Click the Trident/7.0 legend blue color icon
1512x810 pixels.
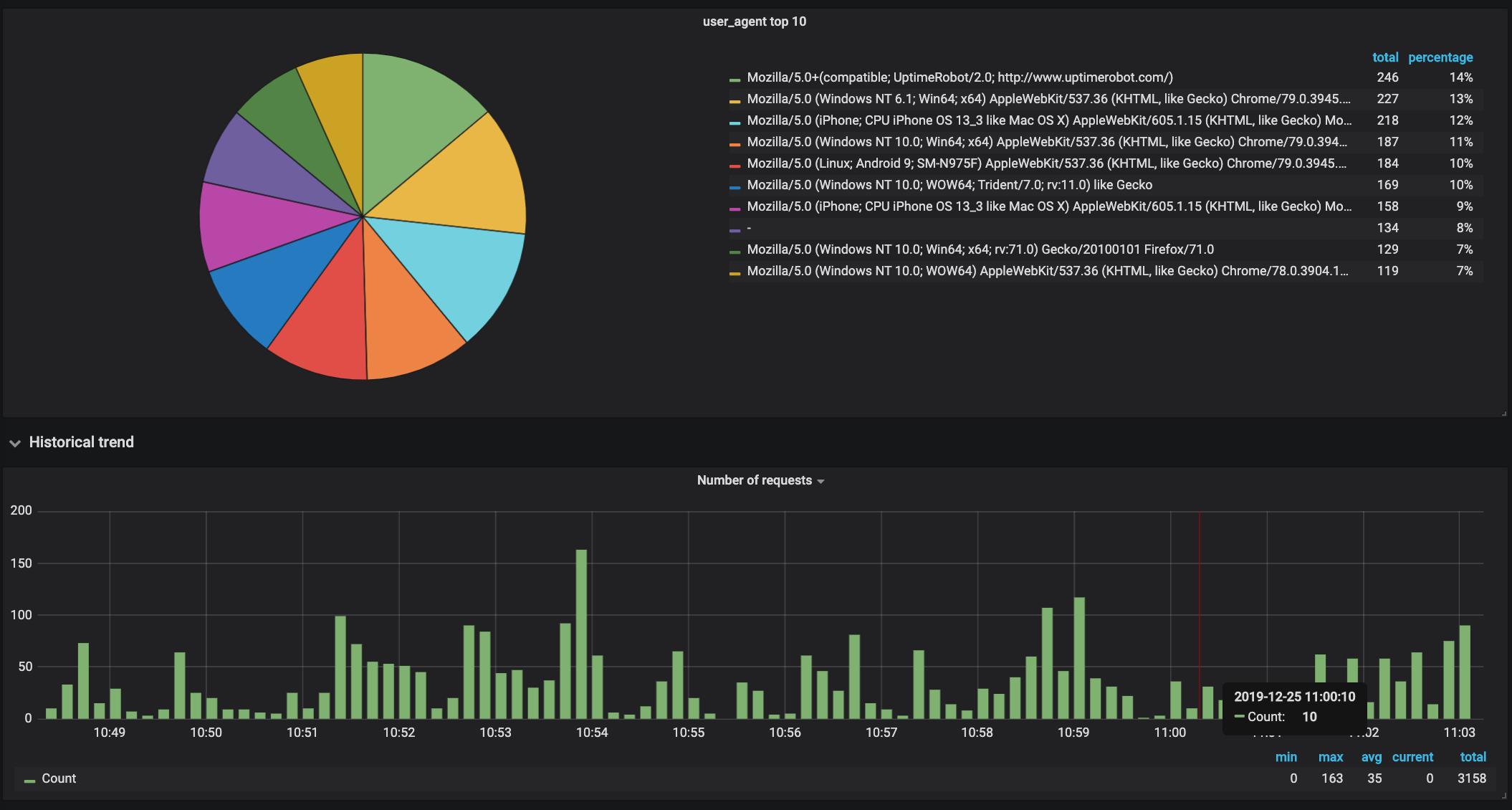tap(735, 187)
